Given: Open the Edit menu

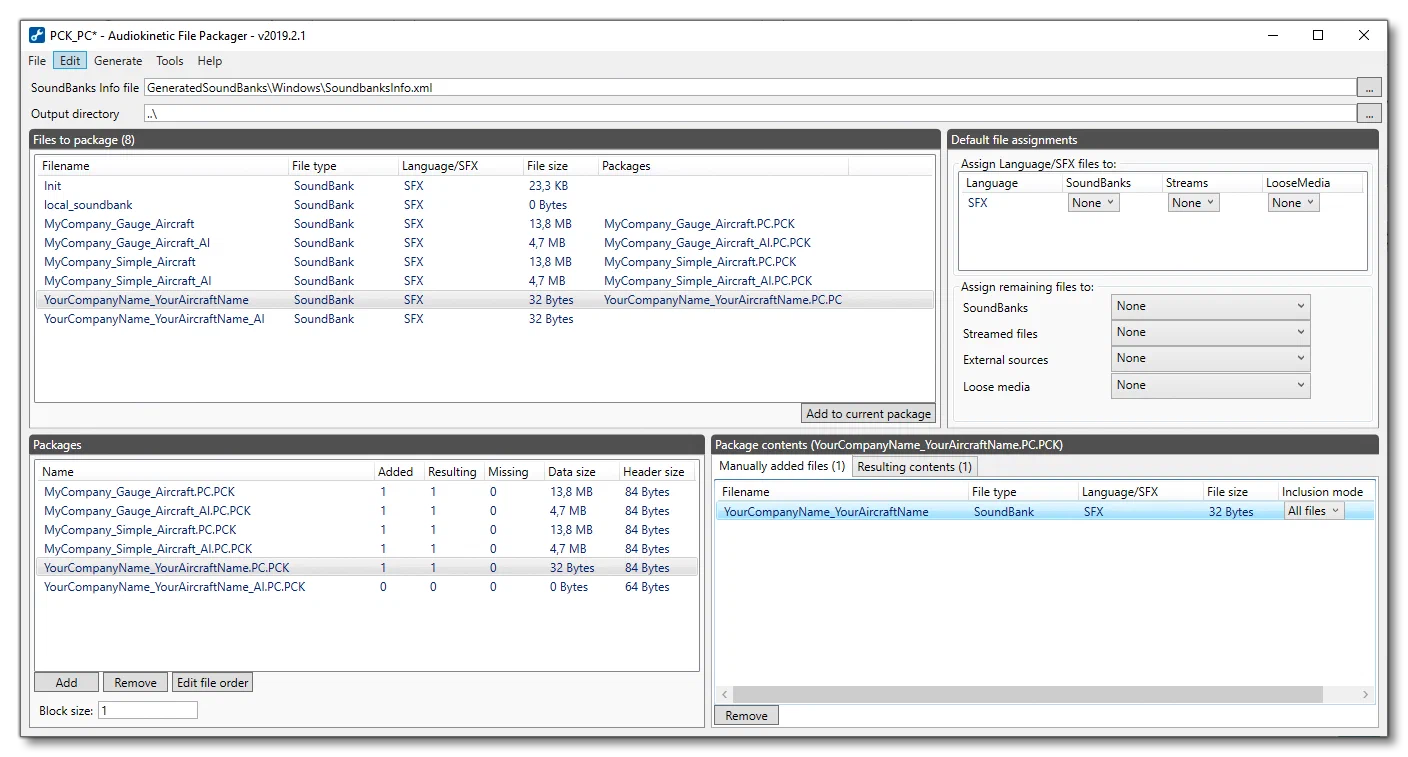Looking at the screenshot, I should click(70, 61).
